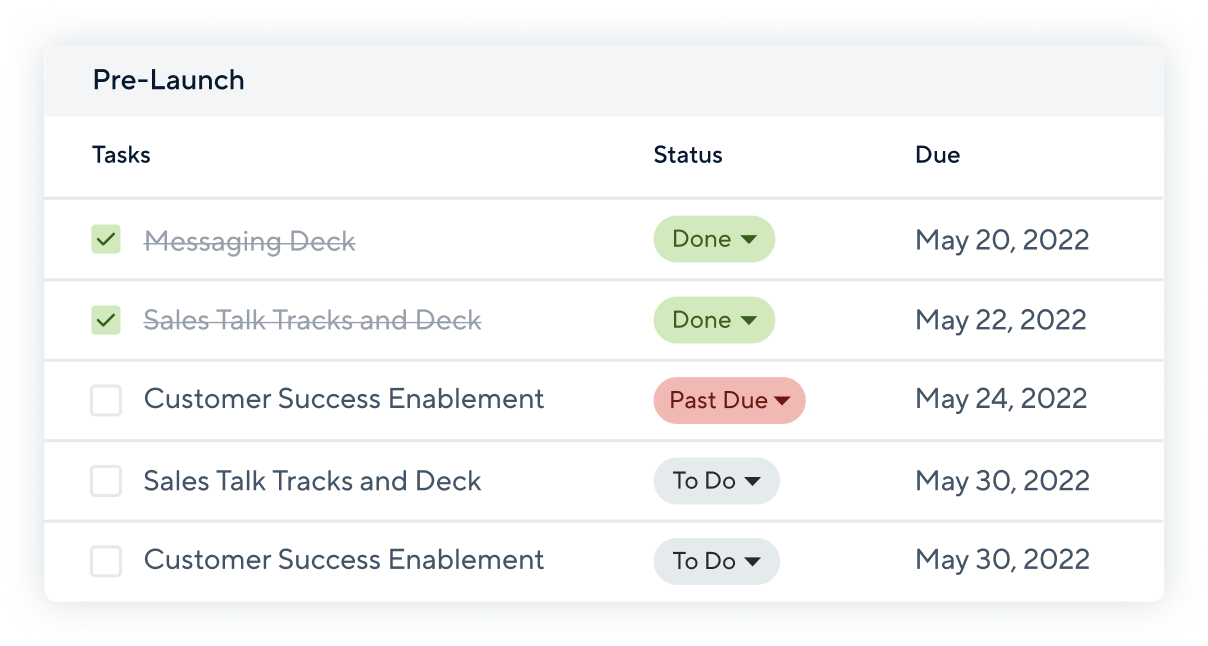Uncheck the Messaging Deck checkbox
Viewport: 1208px width, 646px height.
106,240
